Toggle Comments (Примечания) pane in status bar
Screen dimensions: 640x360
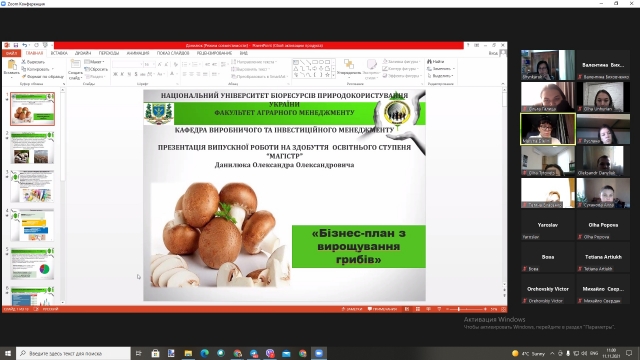[x=382, y=309]
